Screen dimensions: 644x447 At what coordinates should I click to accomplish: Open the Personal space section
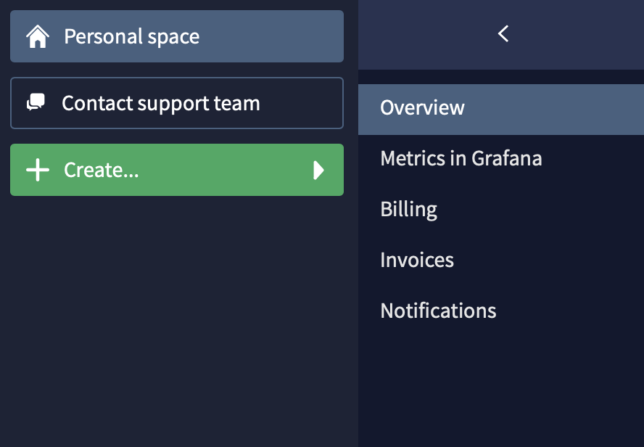pyautogui.click(x=177, y=37)
